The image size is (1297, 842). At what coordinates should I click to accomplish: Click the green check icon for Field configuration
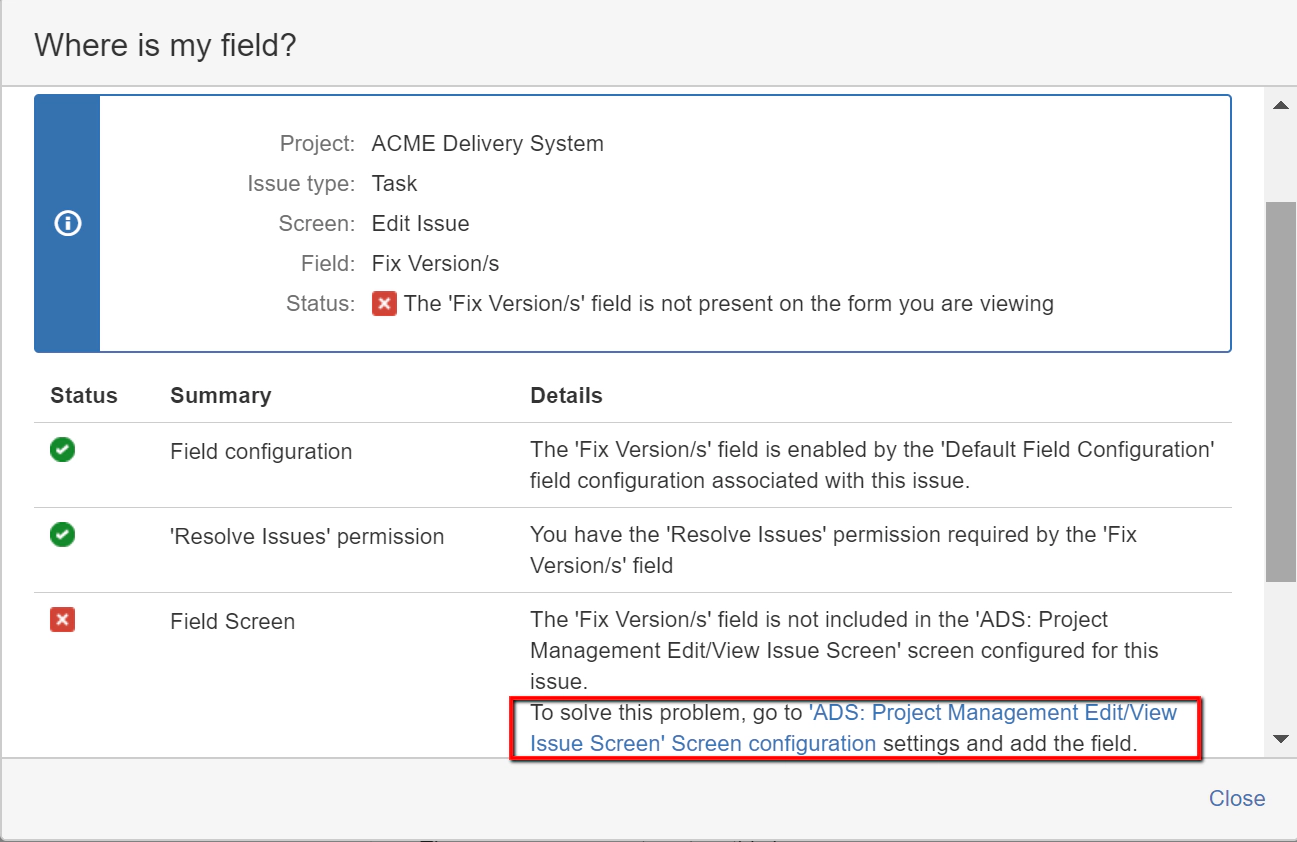(x=63, y=450)
